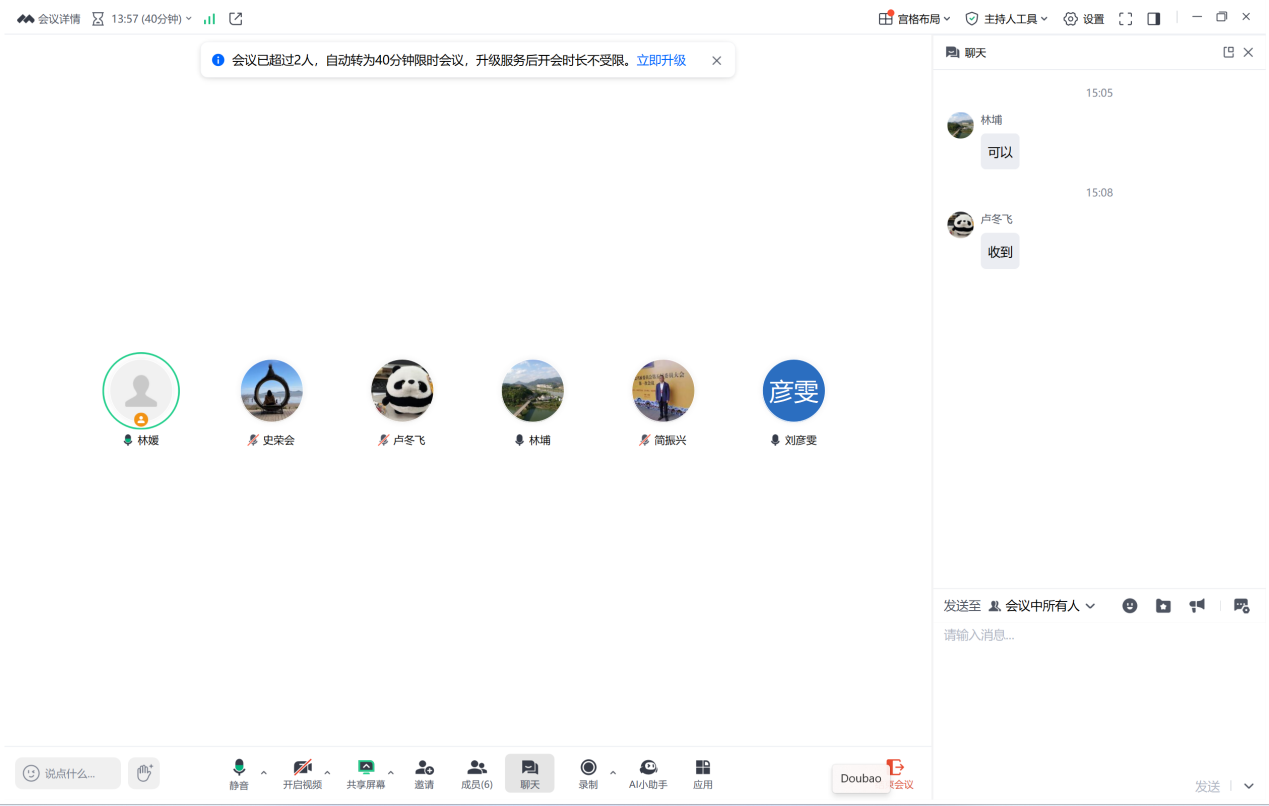Click the raise hand icon
The width and height of the screenshot is (1269, 806).
pyautogui.click(x=144, y=773)
